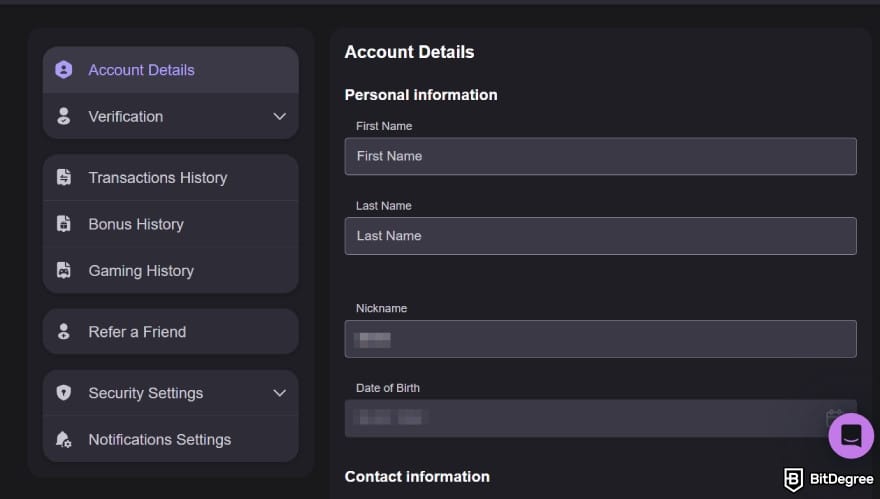Open the Date of Birth calendar icon
880x499 pixels.
click(833, 418)
